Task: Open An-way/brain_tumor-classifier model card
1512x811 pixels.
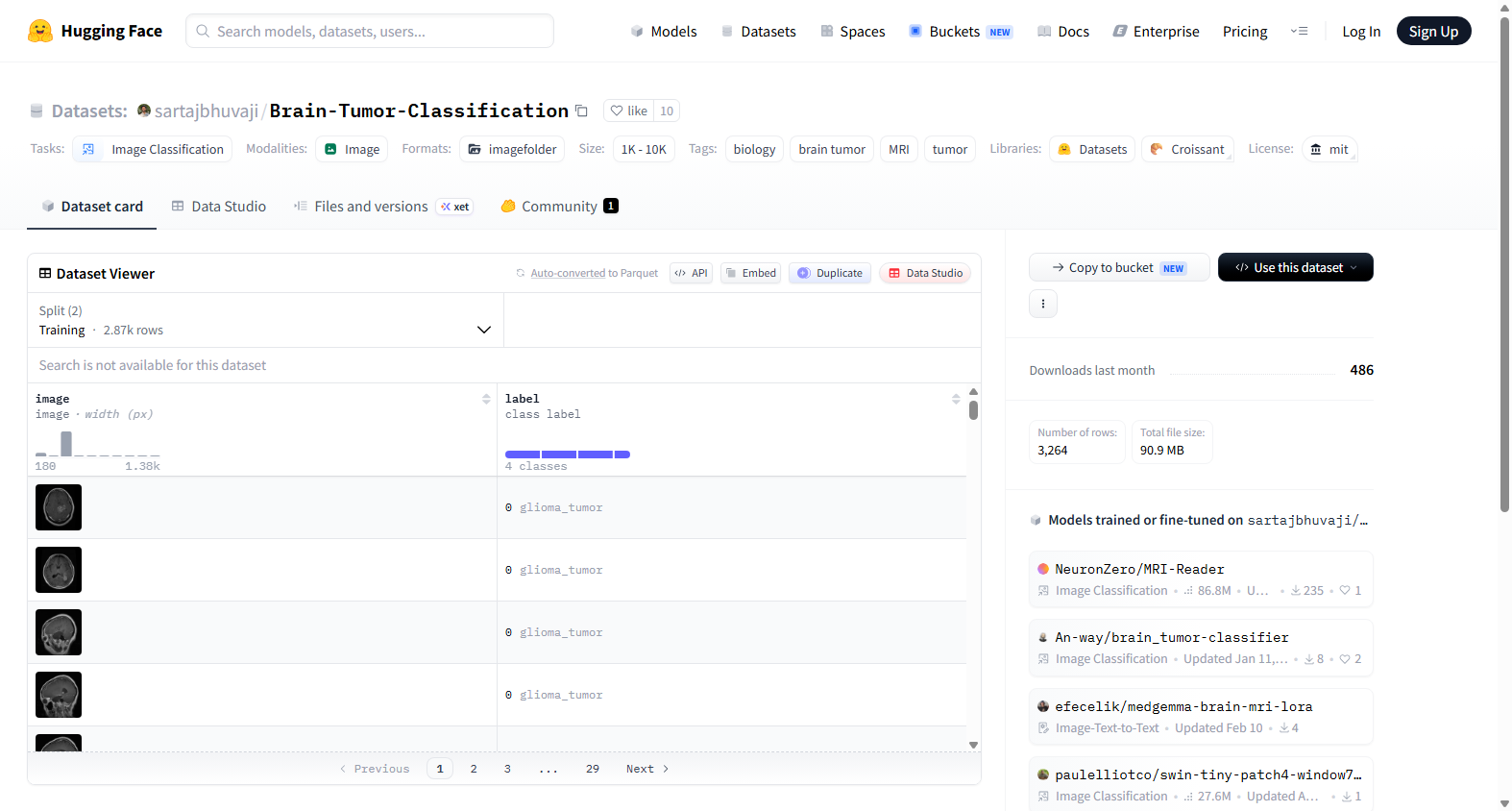Action: tap(1201, 648)
